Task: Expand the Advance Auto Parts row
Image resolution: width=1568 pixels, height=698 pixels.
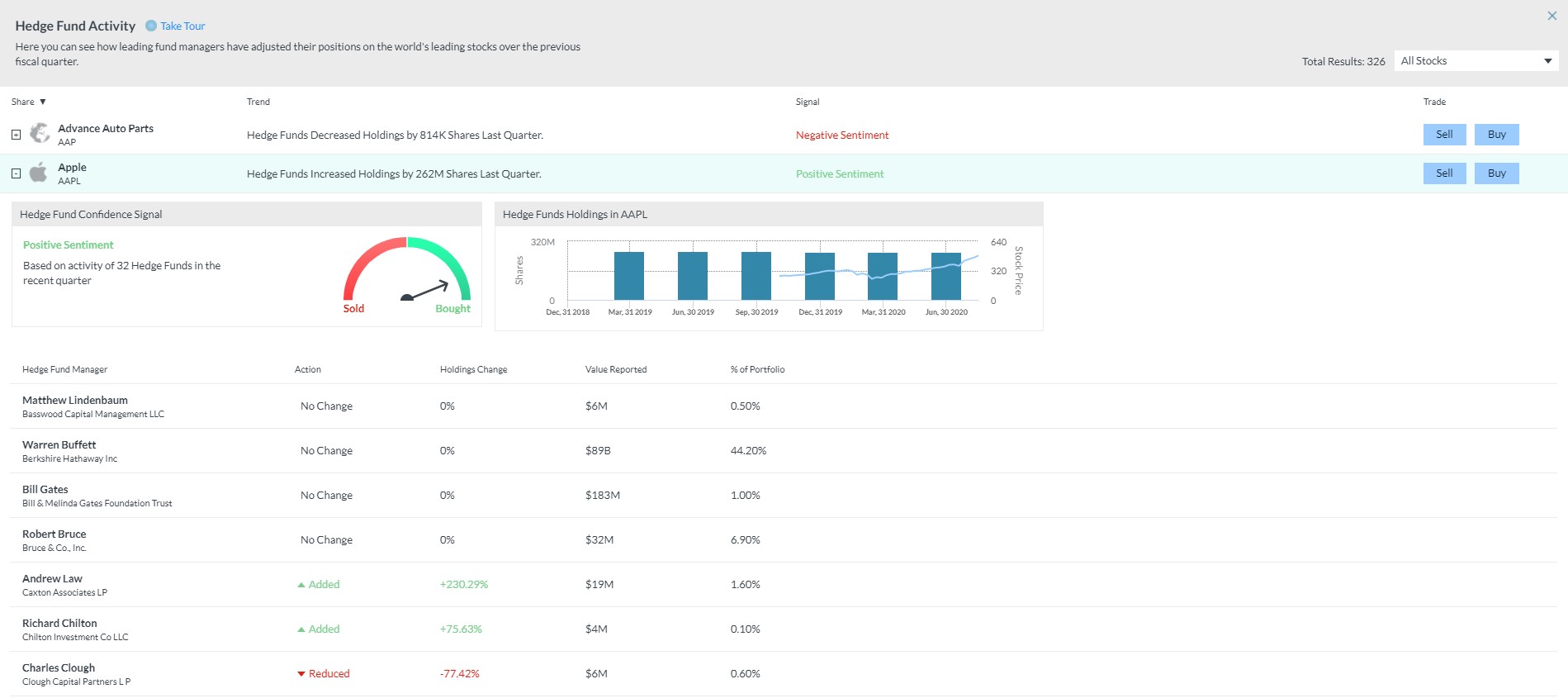Action: coord(16,135)
